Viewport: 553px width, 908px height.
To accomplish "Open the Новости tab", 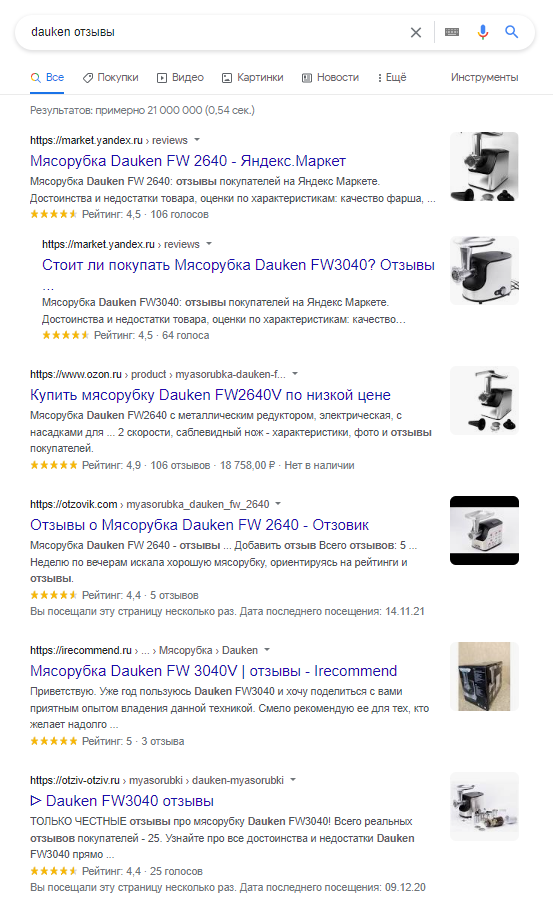I will [x=330, y=78].
